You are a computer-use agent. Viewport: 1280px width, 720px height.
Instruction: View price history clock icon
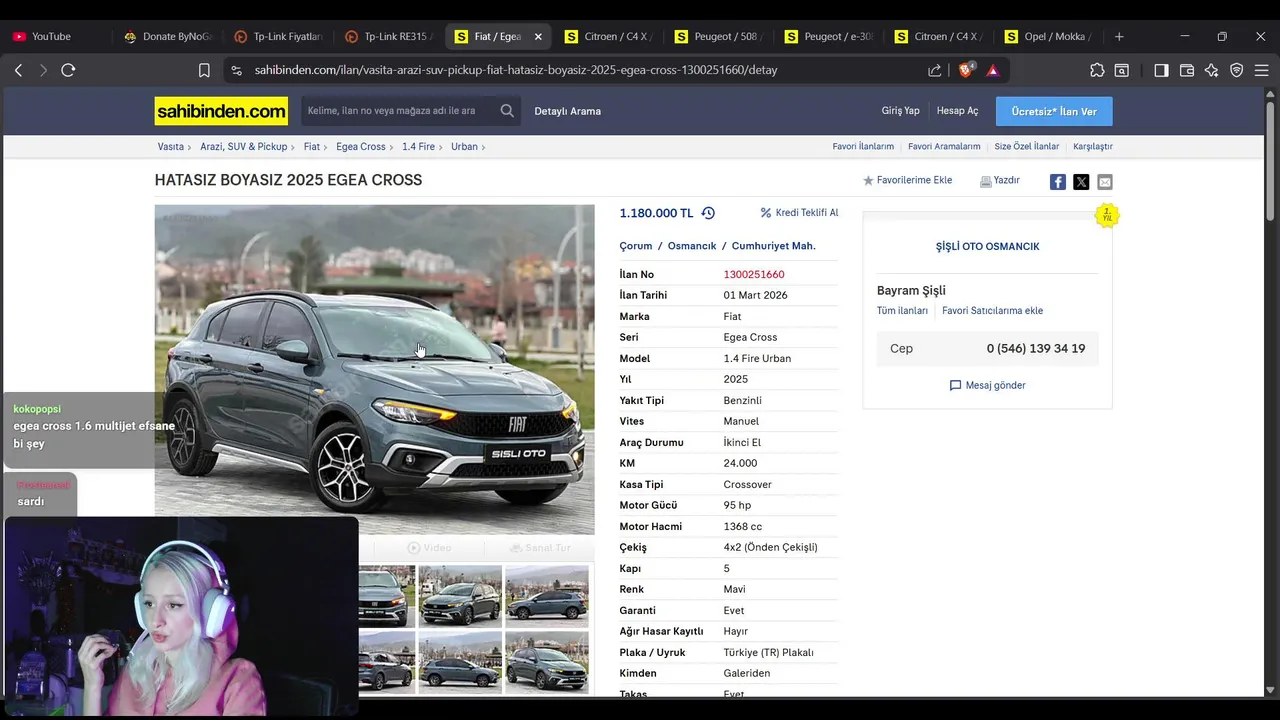click(x=708, y=213)
